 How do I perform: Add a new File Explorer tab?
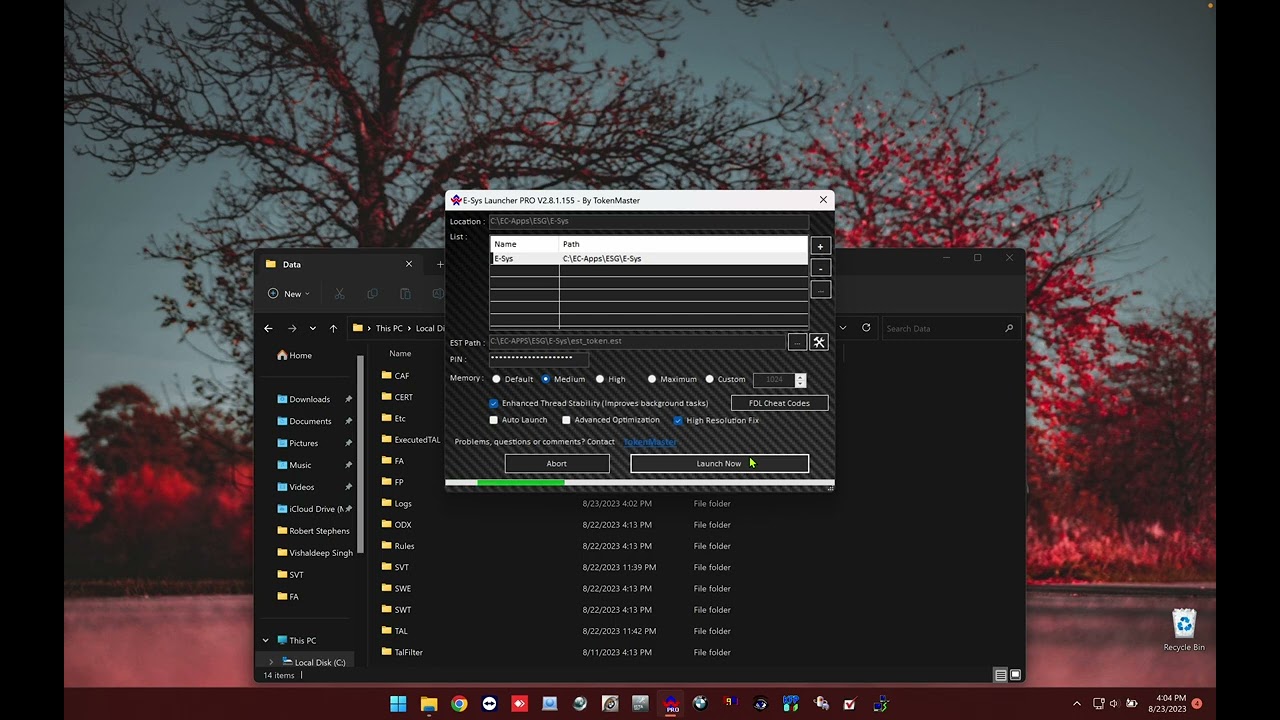439,264
